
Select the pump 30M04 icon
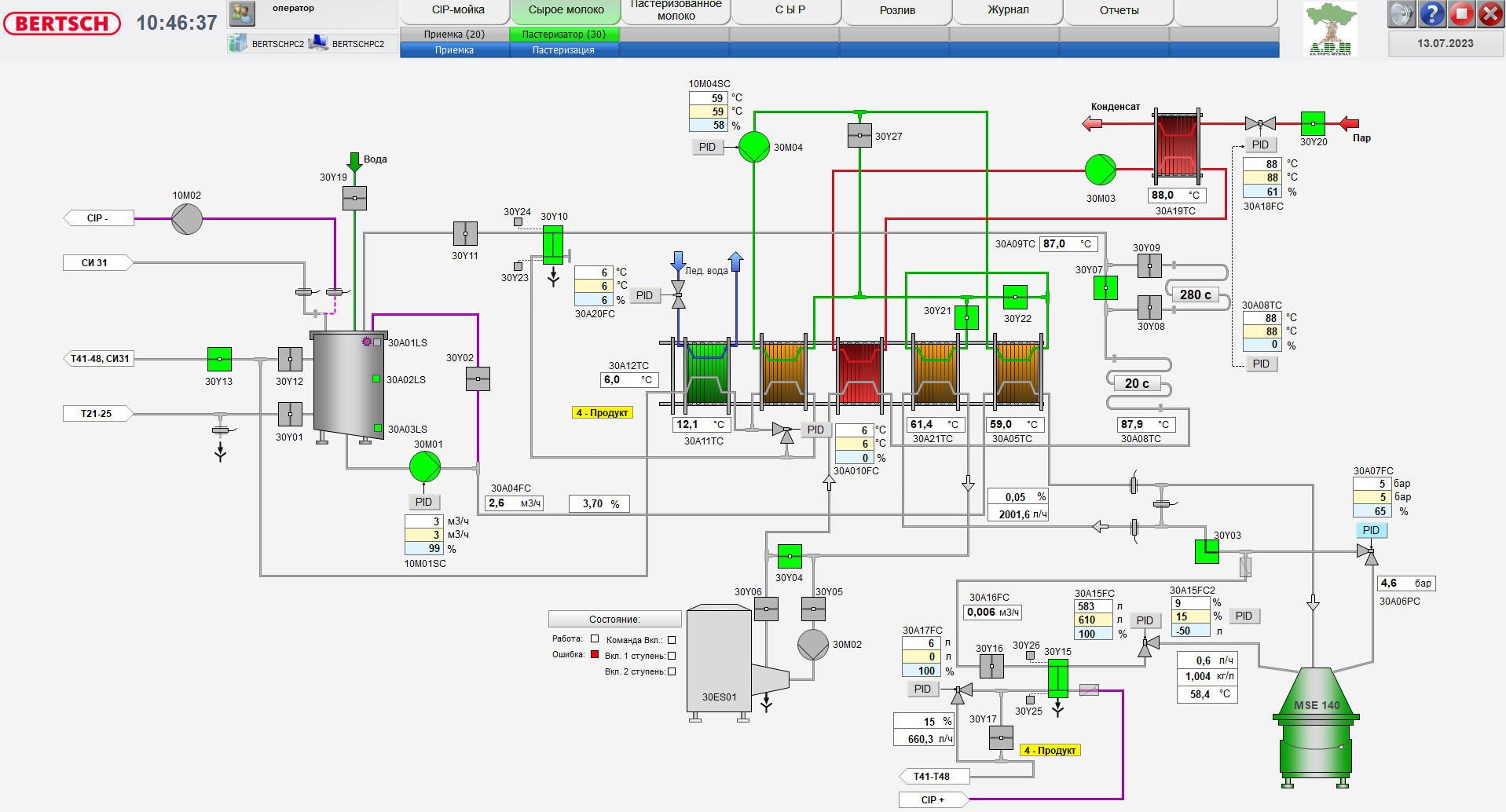[x=756, y=146]
